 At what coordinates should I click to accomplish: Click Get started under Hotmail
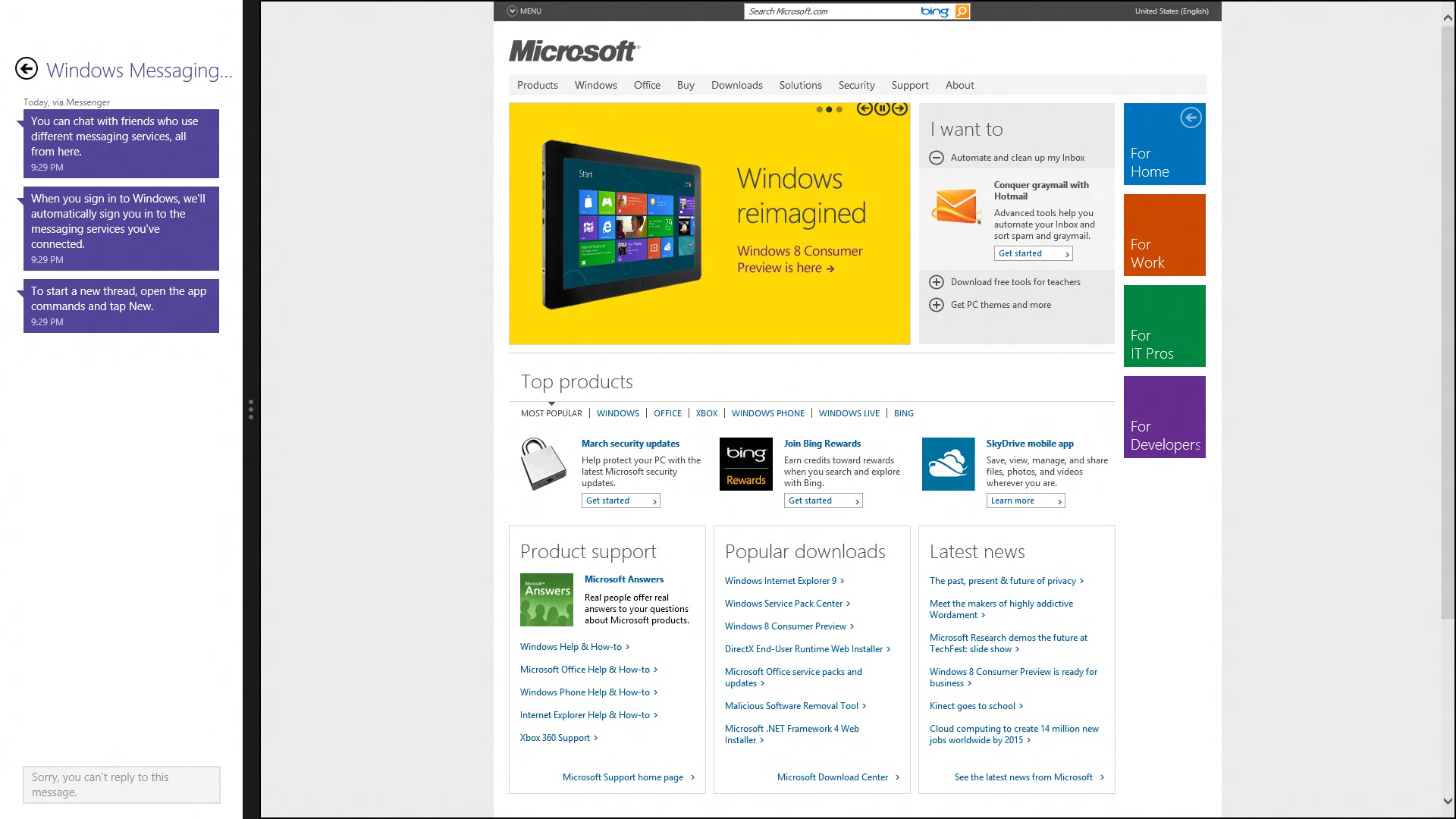coord(1034,253)
